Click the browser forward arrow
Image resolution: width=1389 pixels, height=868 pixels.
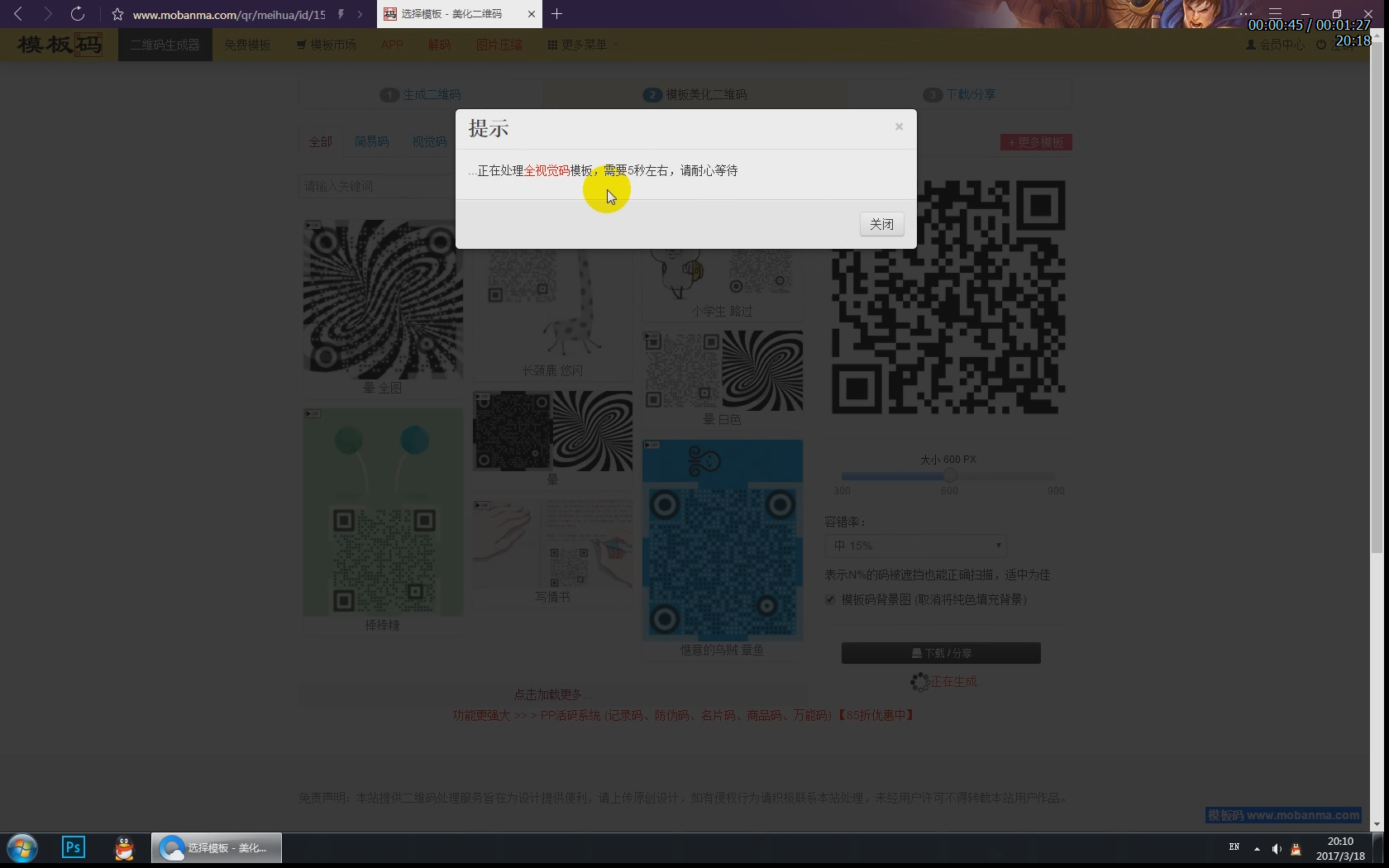(48, 14)
